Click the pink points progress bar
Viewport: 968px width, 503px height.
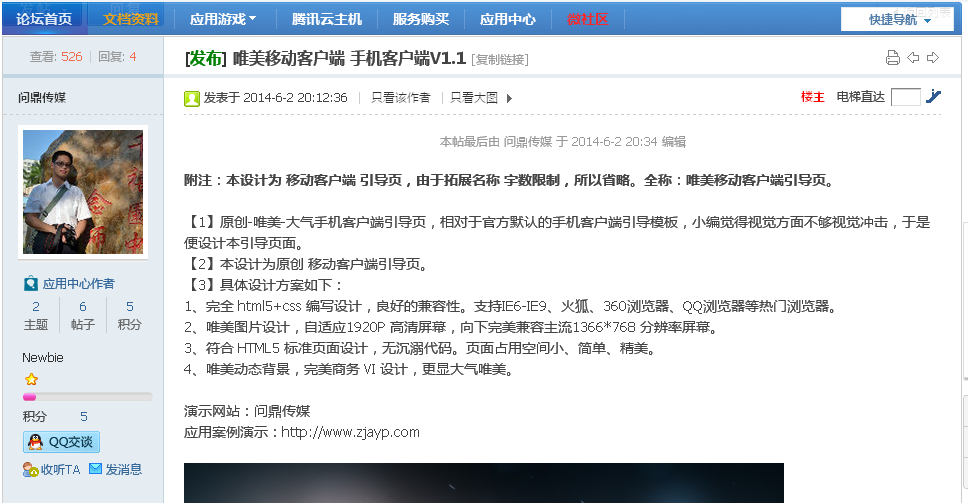(87, 397)
